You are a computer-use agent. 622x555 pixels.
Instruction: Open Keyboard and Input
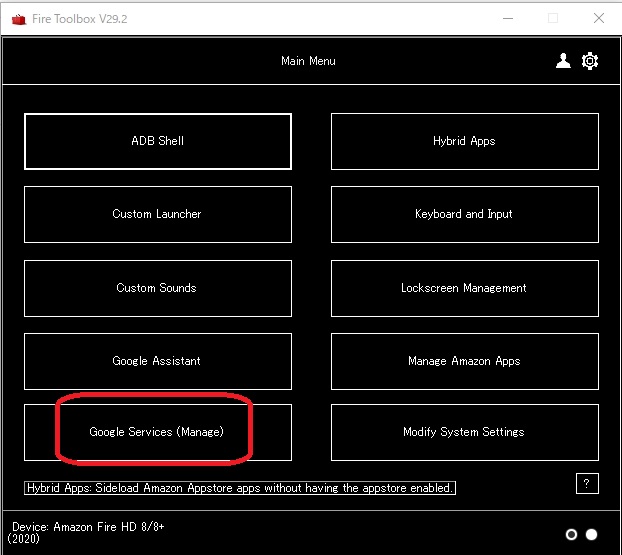pos(465,214)
